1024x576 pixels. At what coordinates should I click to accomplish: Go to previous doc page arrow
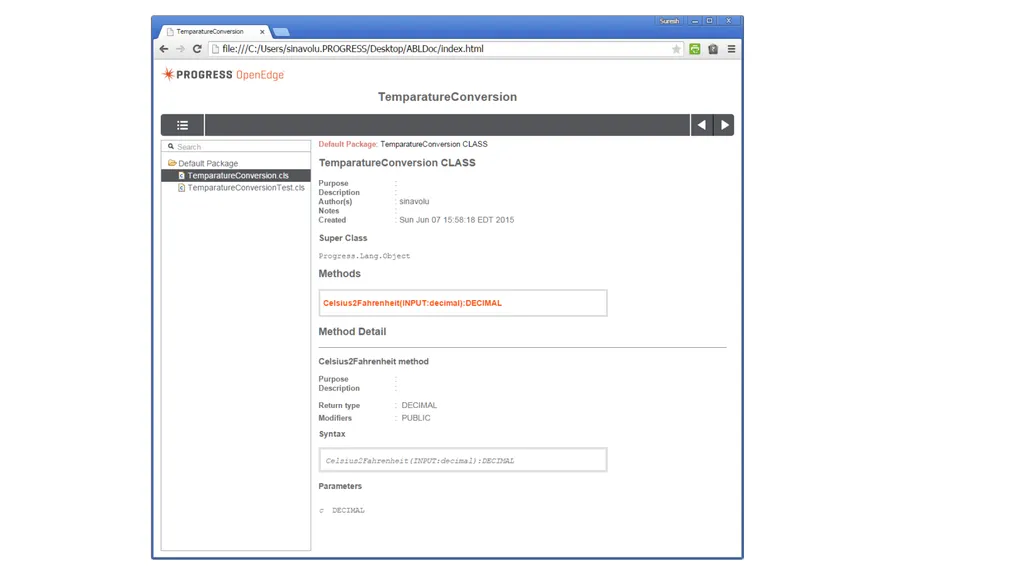point(701,125)
